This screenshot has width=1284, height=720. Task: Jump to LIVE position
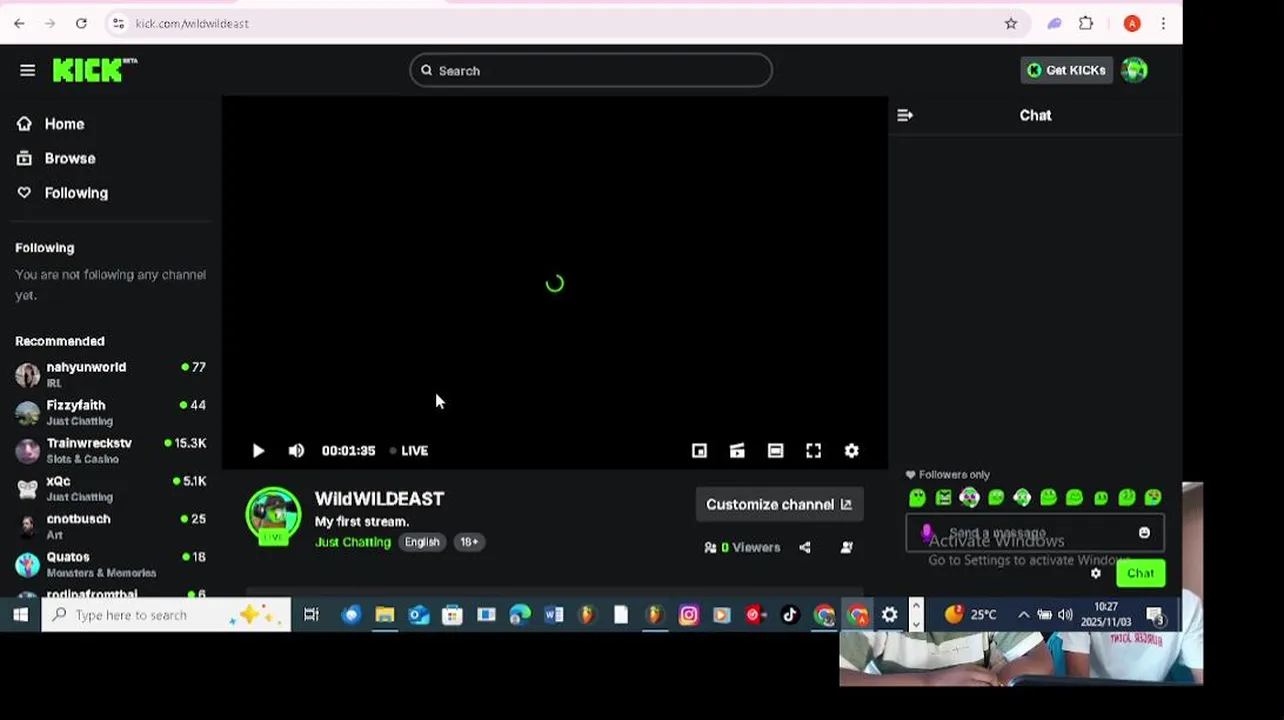[x=409, y=451]
